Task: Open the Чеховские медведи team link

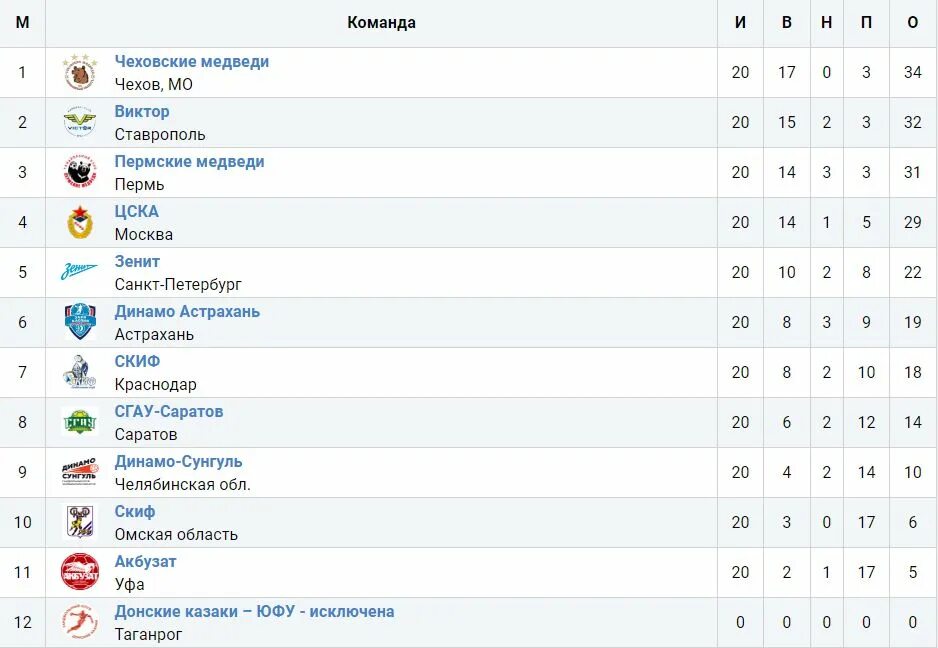Action: tap(192, 62)
